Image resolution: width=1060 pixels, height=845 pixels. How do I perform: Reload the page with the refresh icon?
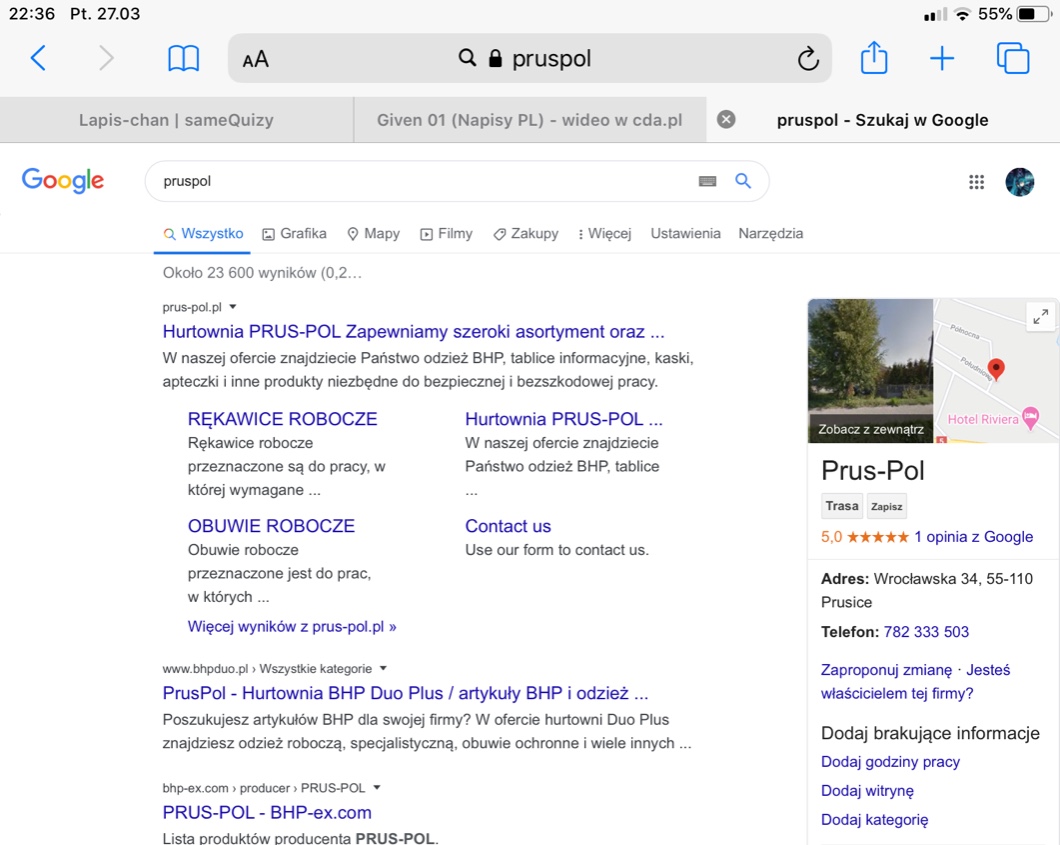click(807, 59)
